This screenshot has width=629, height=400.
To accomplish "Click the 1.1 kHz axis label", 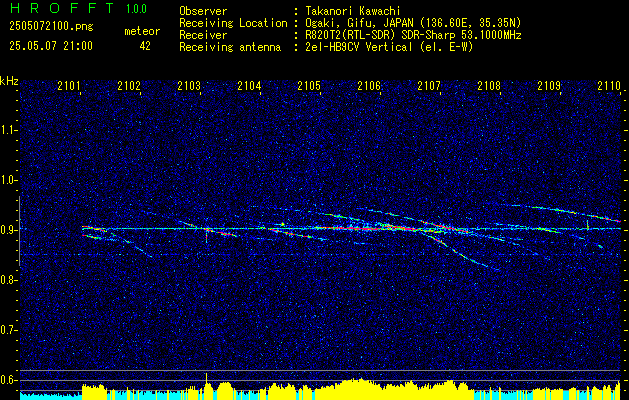I will coord(8,130).
